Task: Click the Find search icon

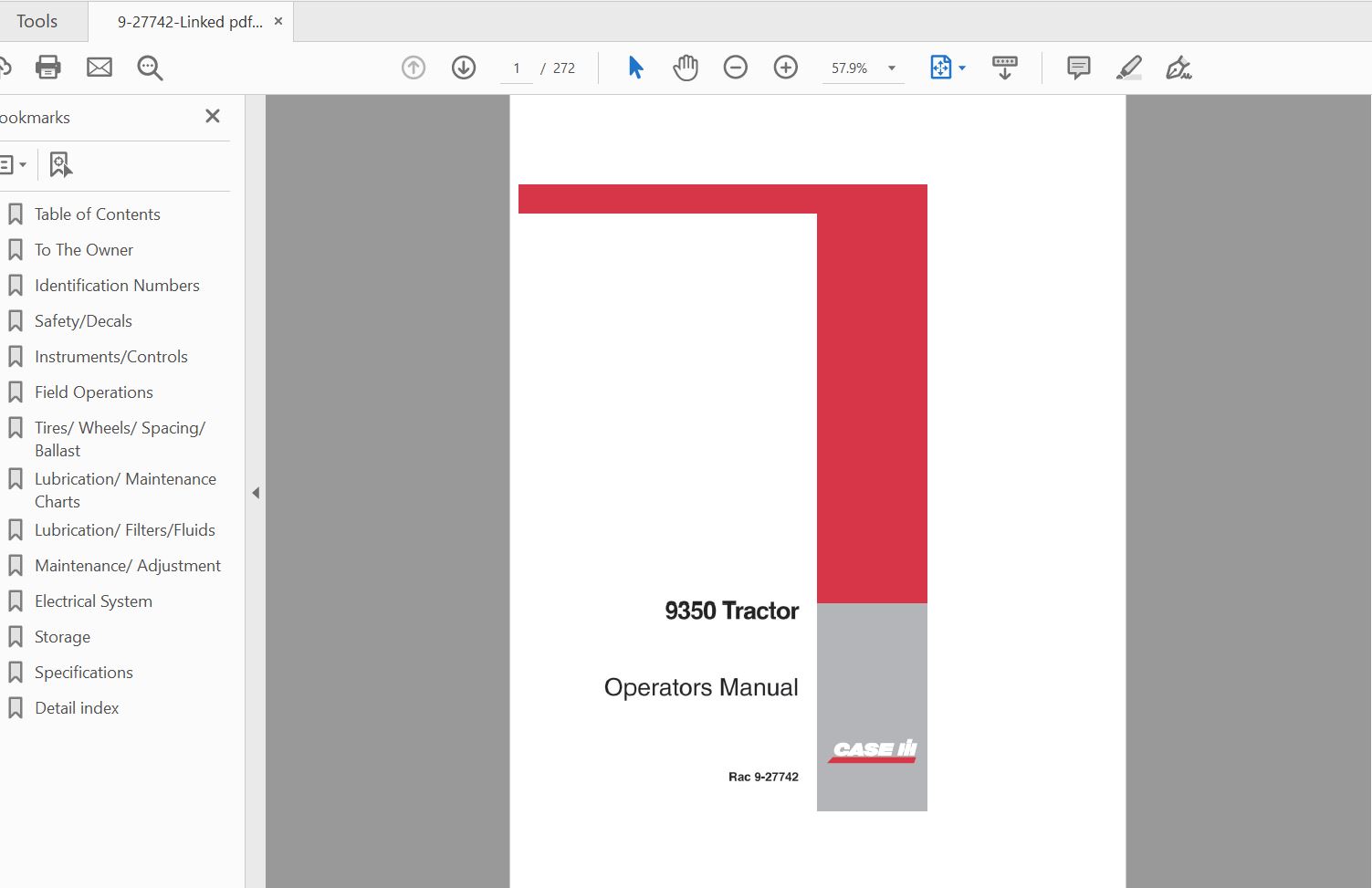Action: click(150, 68)
